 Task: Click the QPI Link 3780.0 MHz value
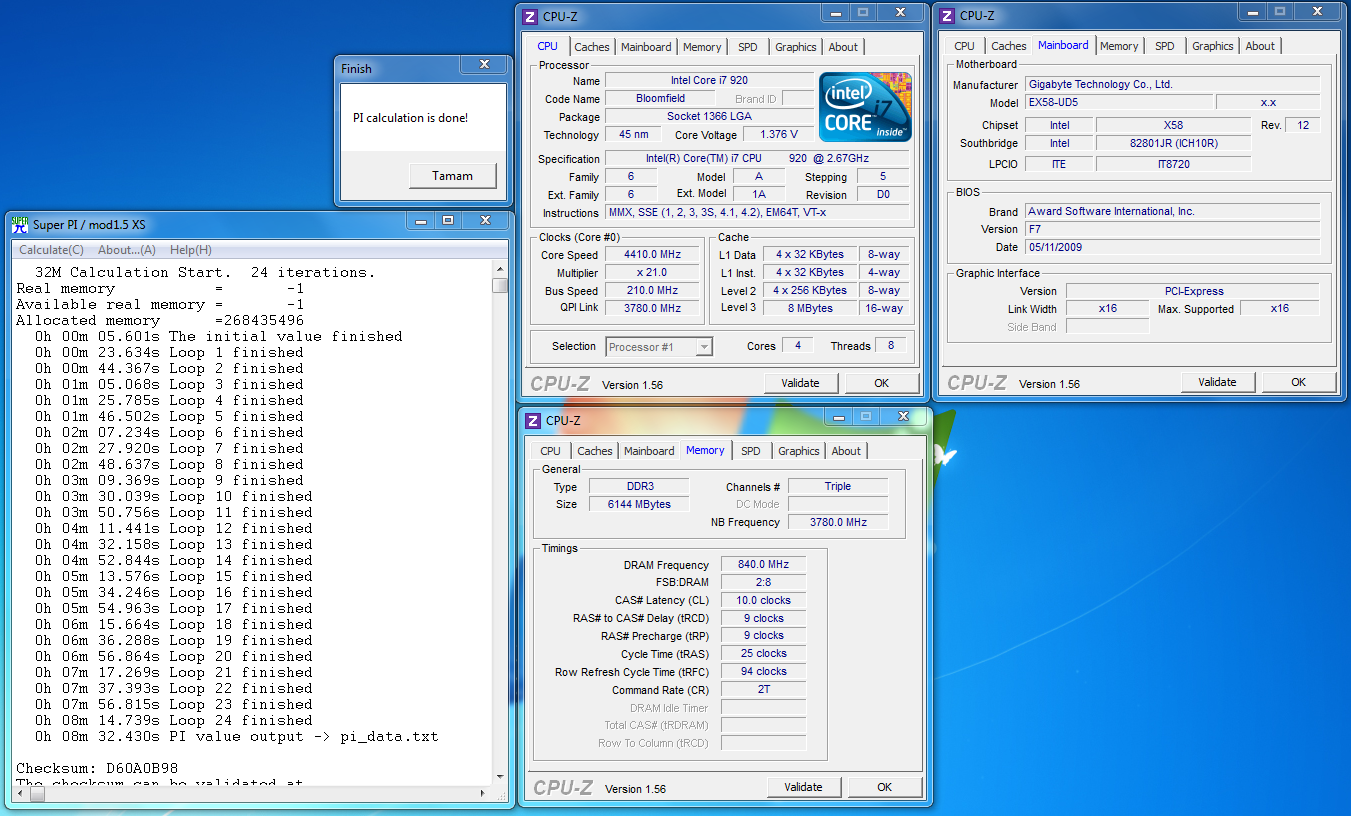(651, 308)
